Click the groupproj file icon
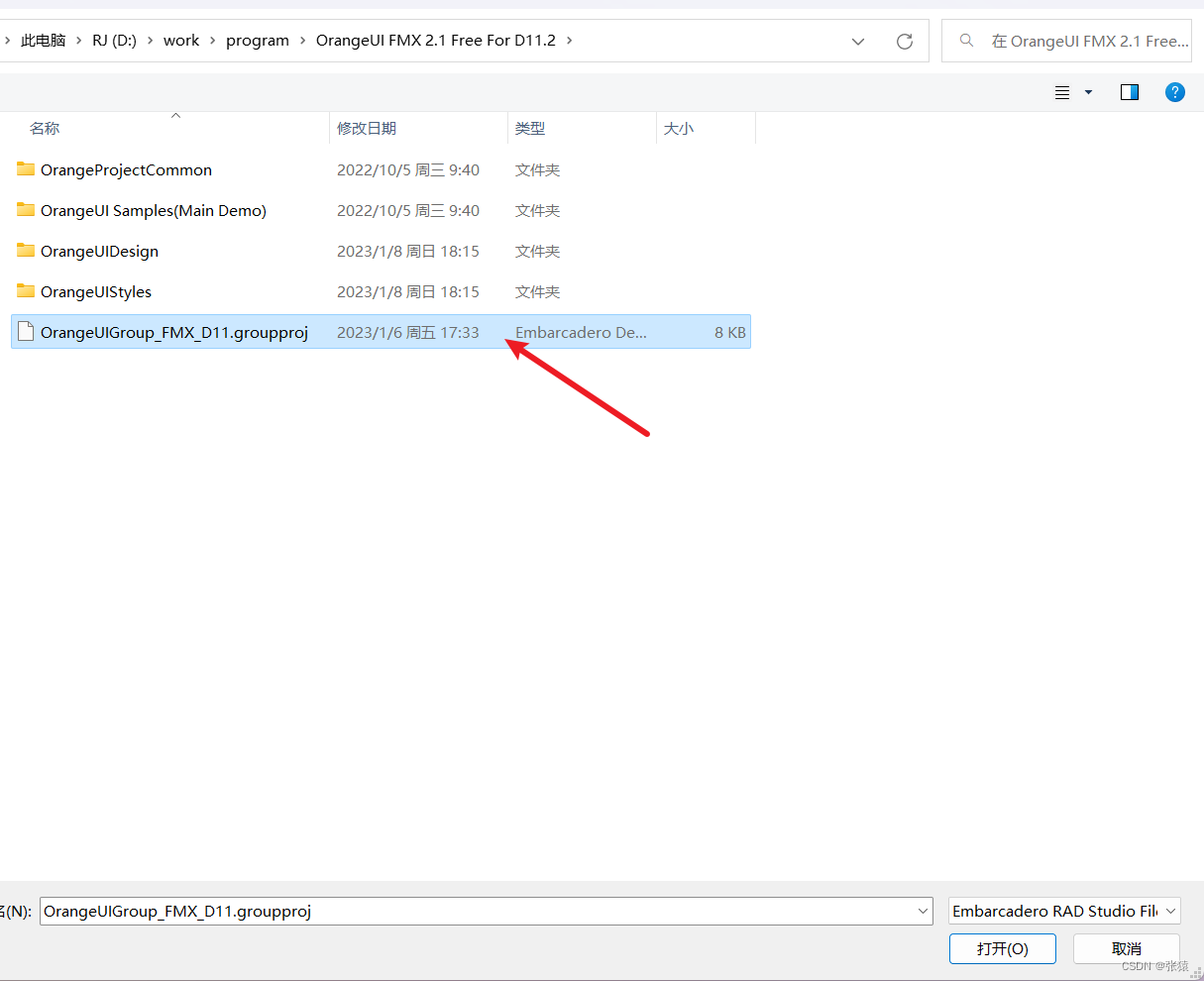The image size is (1204, 981). point(26,332)
